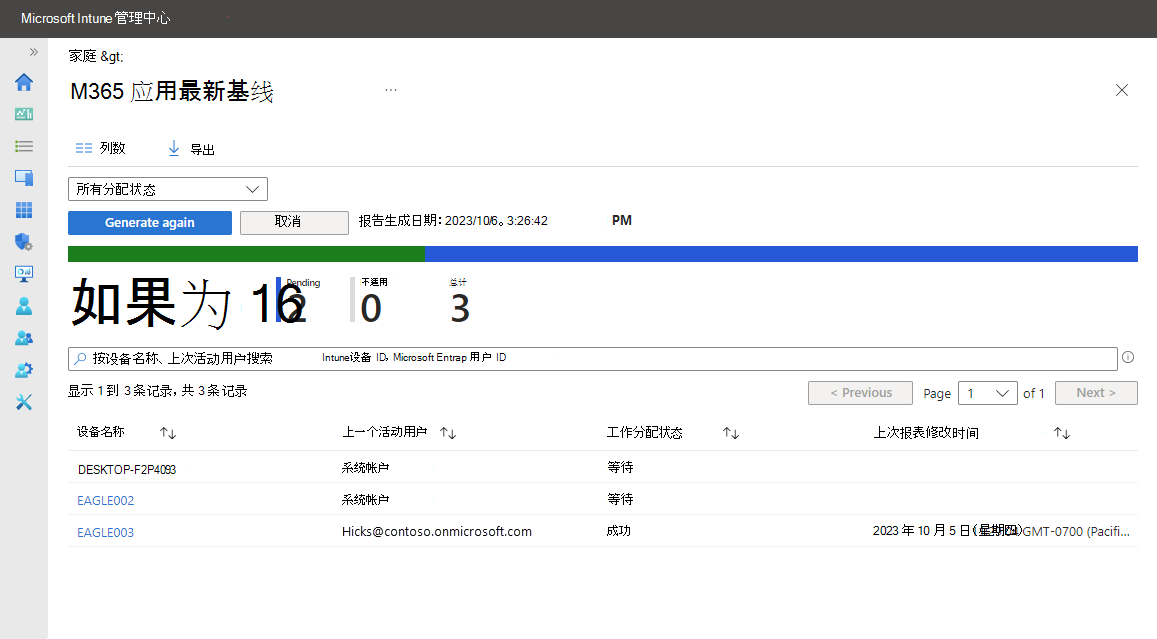Open the Dashboard chart icon in sidebar
This screenshot has height=639, width=1157.
click(24, 114)
